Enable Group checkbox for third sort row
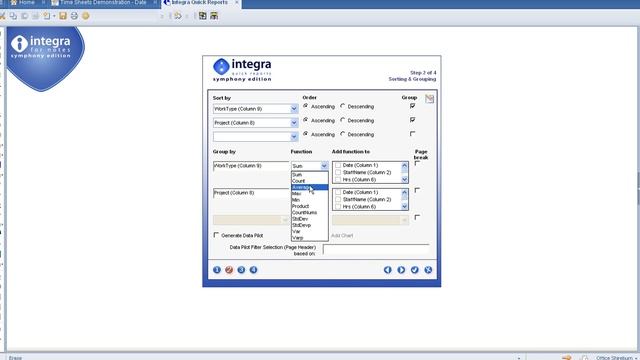640x360 pixels. pos(413,133)
